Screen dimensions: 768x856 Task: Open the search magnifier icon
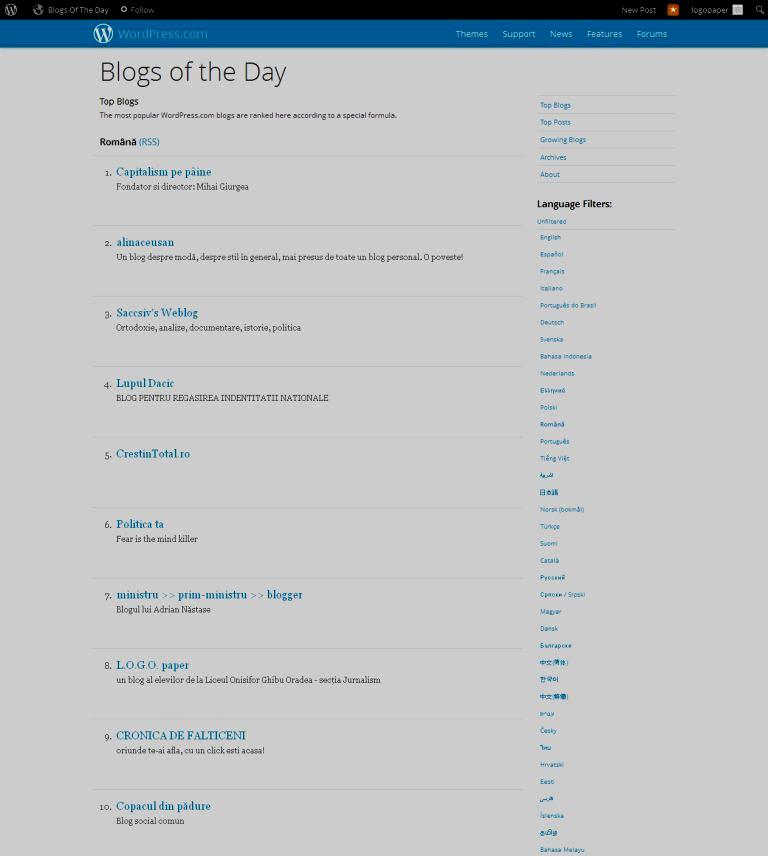759,10
